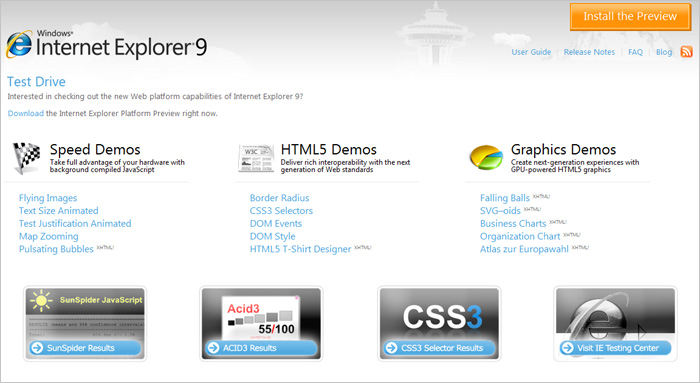The width and height of the screenshot is (700, 383).
Task: Open the RSS feed icon
Action: tap(686, 52)
